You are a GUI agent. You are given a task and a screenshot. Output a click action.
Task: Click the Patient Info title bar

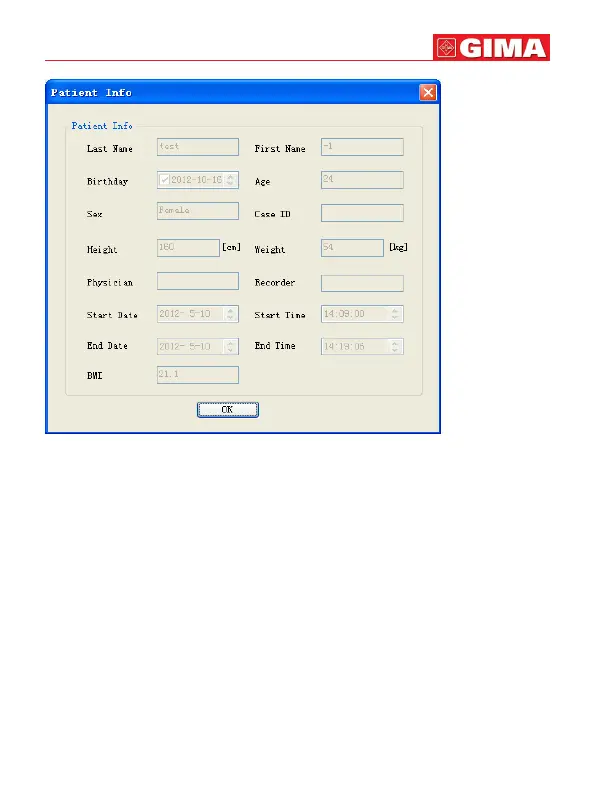233,92
